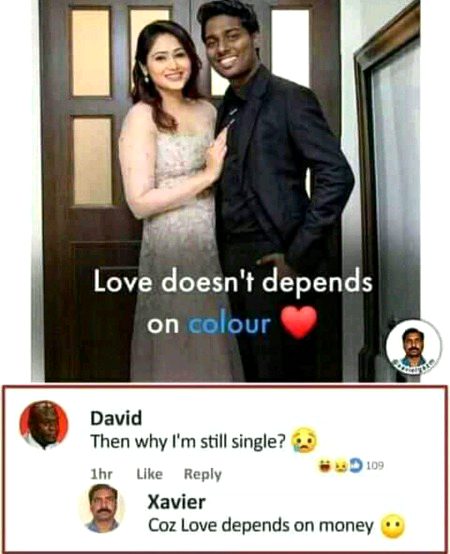Click the Haha reaction icon

tap(324, 466)
